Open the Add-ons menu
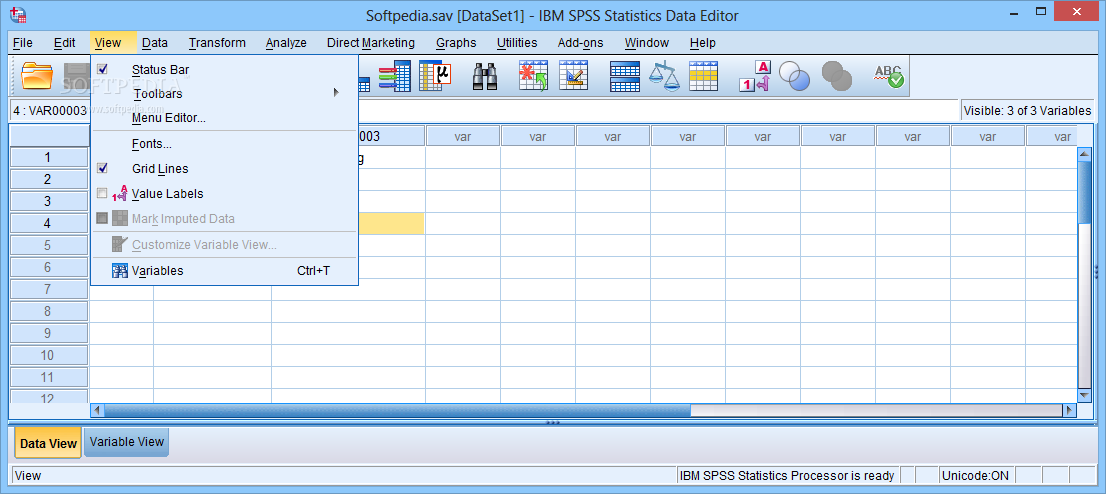 [581, 42]
